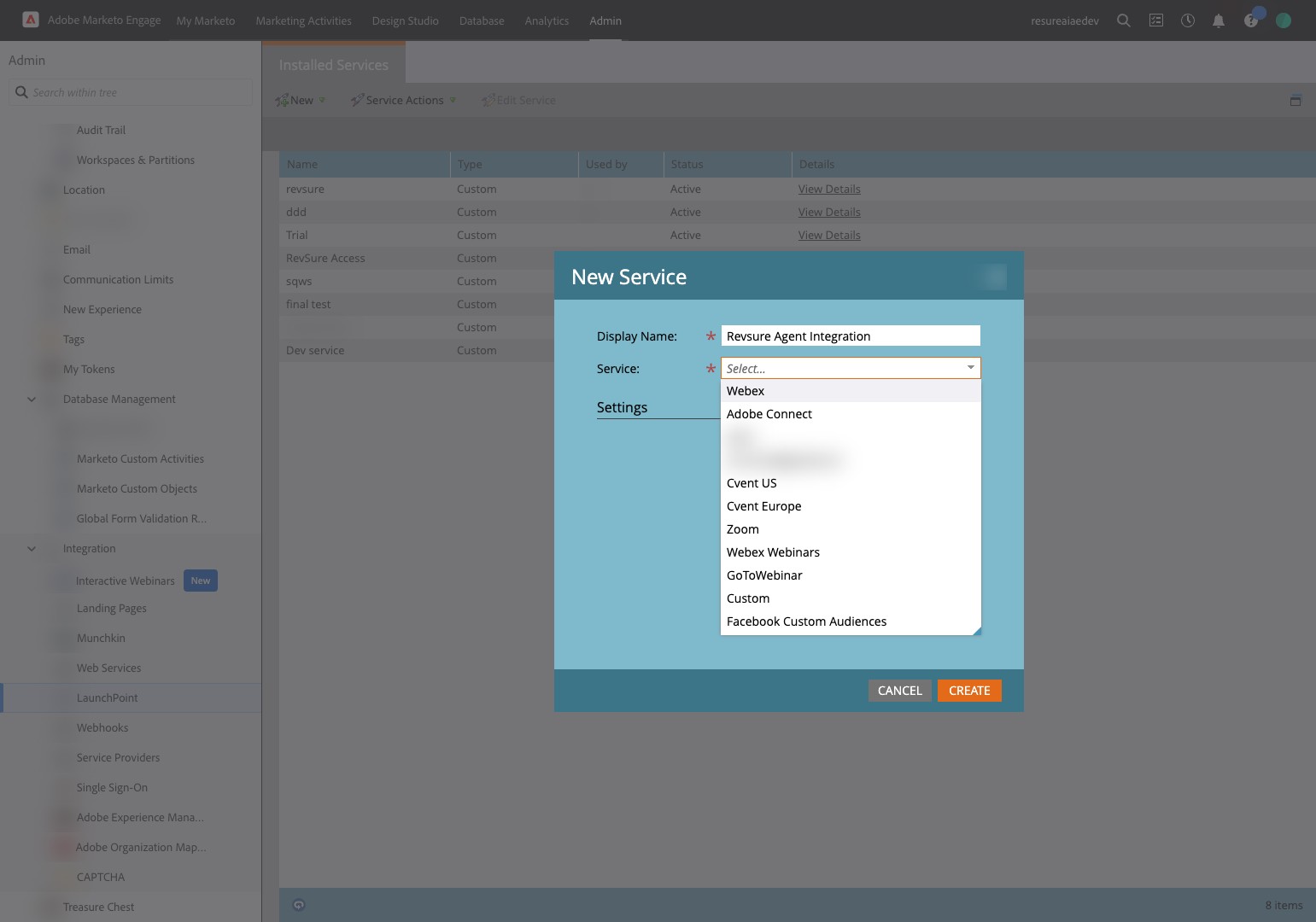Choose Webex from the service list

(851, 391)
